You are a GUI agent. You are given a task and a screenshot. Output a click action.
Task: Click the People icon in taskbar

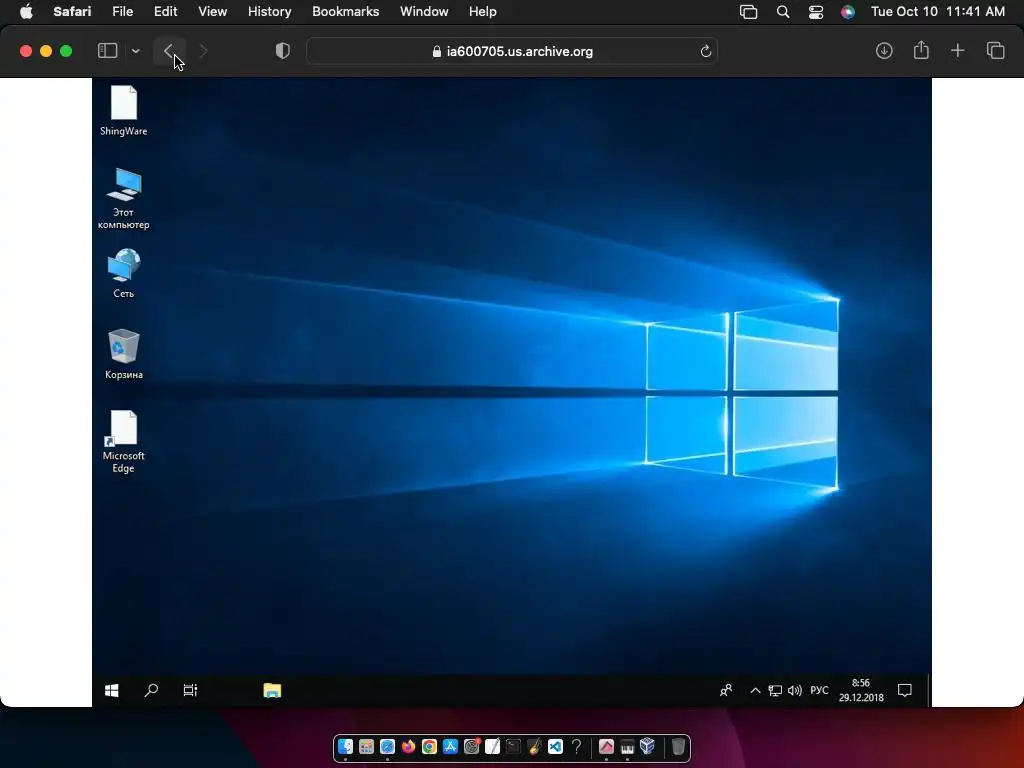[x=726, y=690]
